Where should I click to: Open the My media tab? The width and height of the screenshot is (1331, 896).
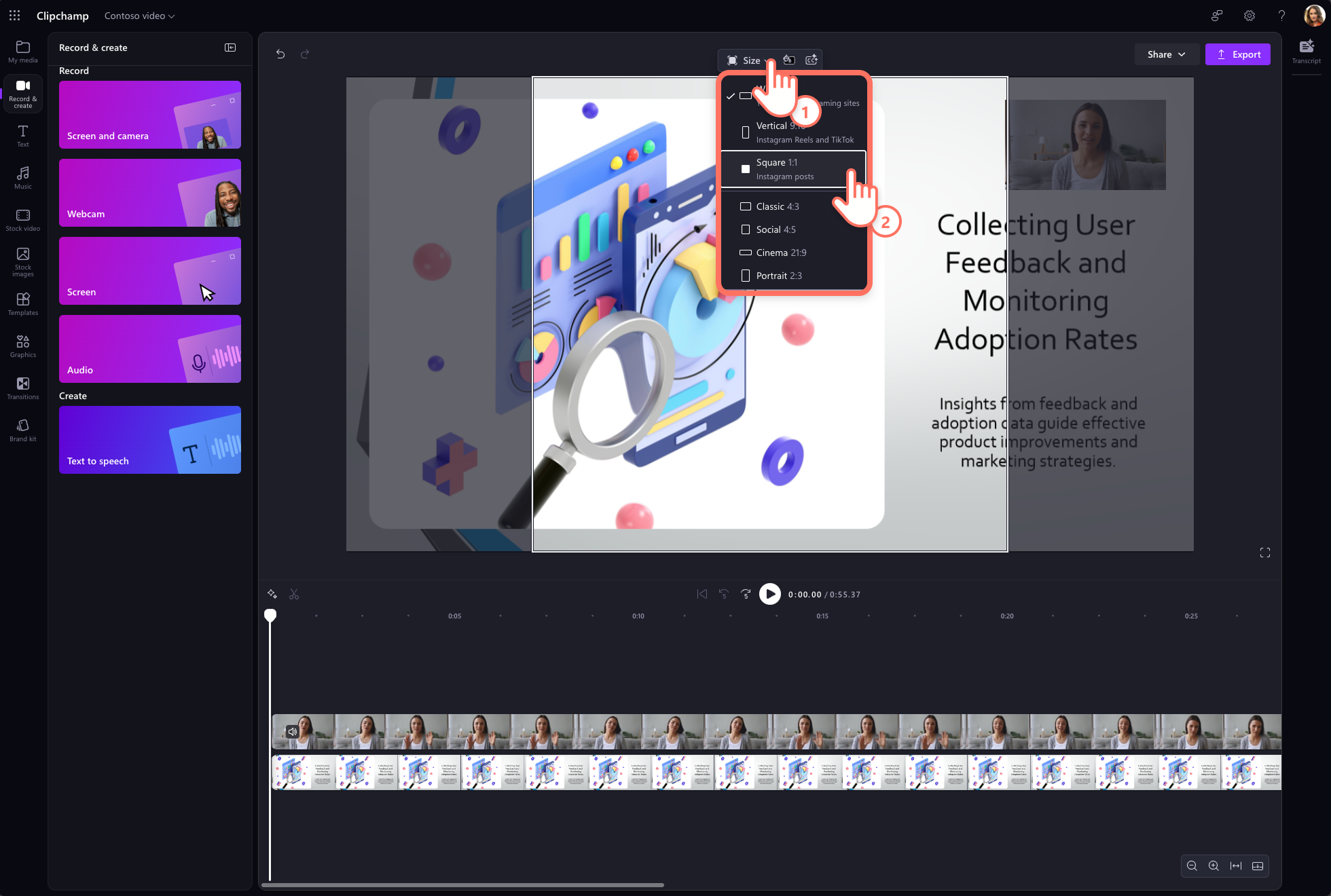click(x=23, y=52)
